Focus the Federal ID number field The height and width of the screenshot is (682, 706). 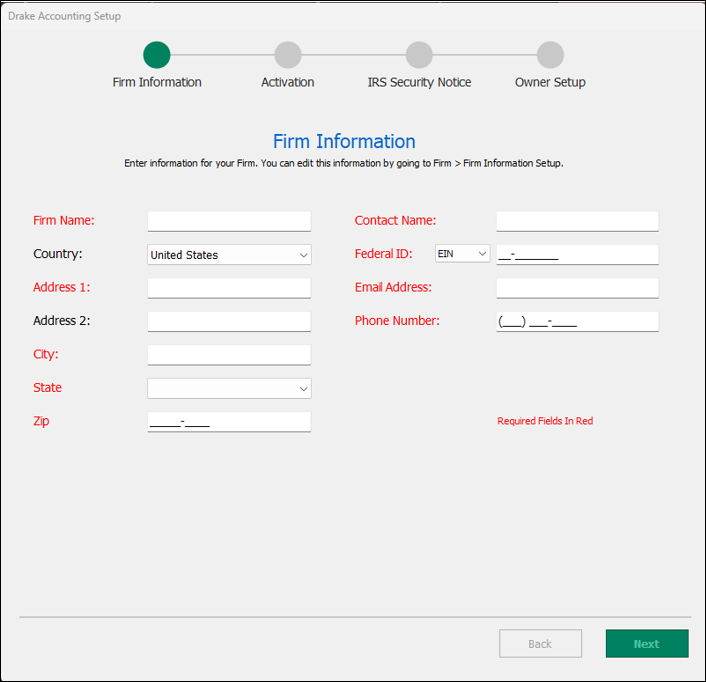point(577,255)
